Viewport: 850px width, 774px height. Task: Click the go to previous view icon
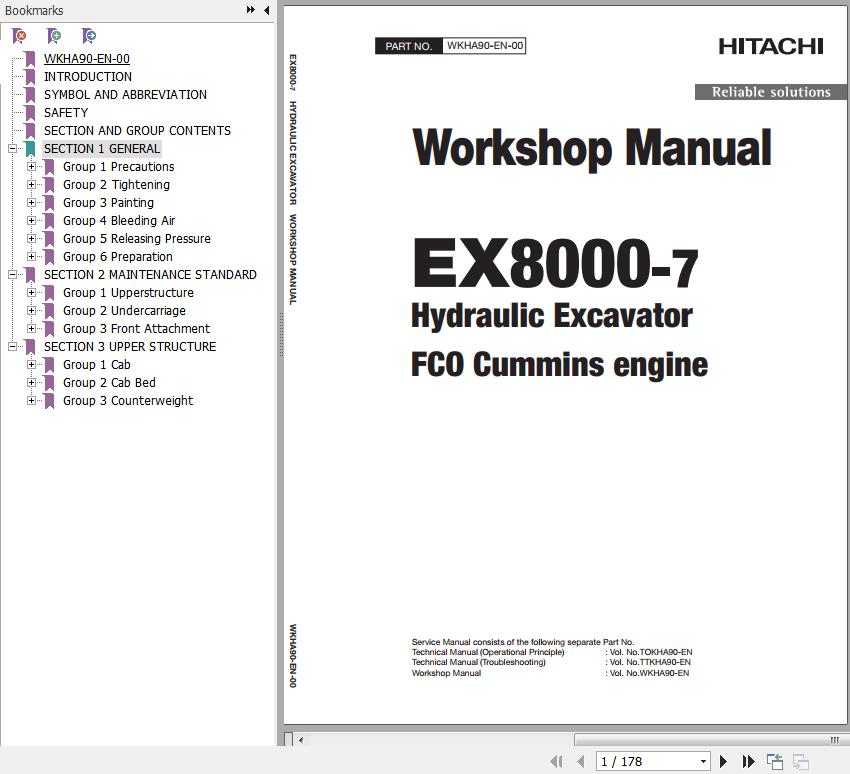click(775, 762)
